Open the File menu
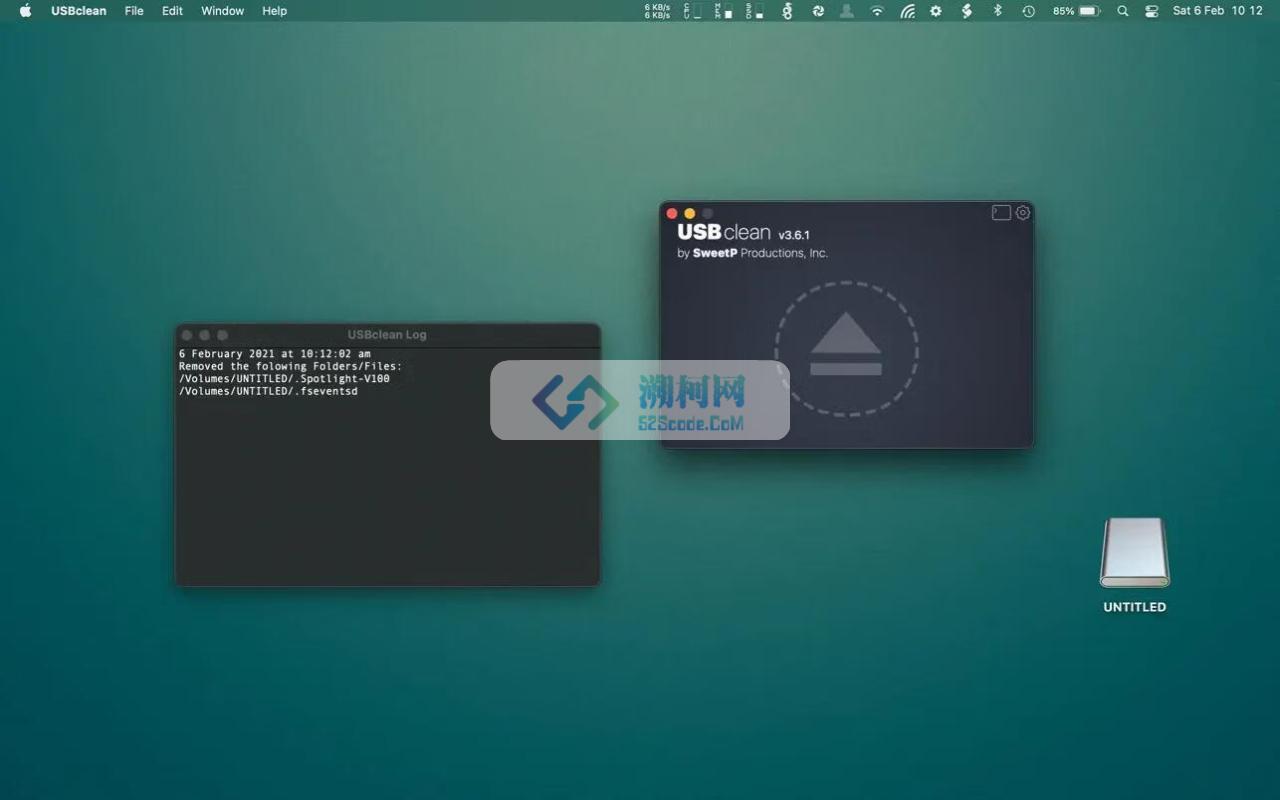Viewport: 1280px width, 800px height. click(x=134, y=11)
